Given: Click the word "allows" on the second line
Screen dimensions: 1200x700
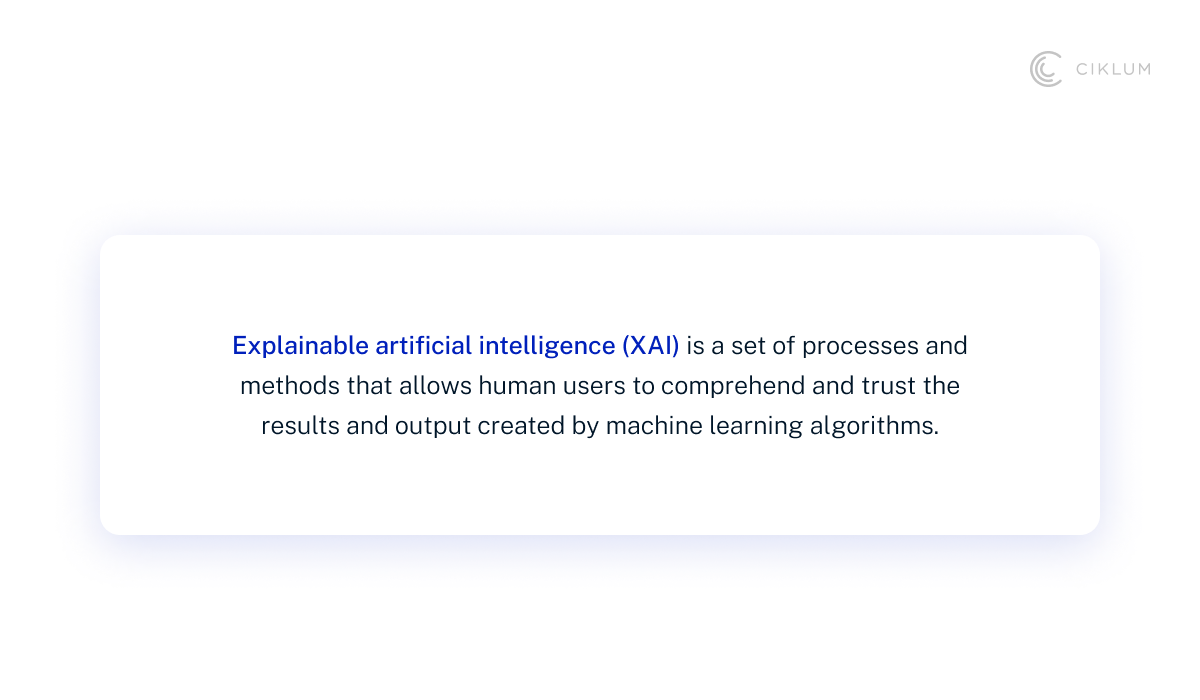Looking at the screenshot, I should [x=436, y=386].
